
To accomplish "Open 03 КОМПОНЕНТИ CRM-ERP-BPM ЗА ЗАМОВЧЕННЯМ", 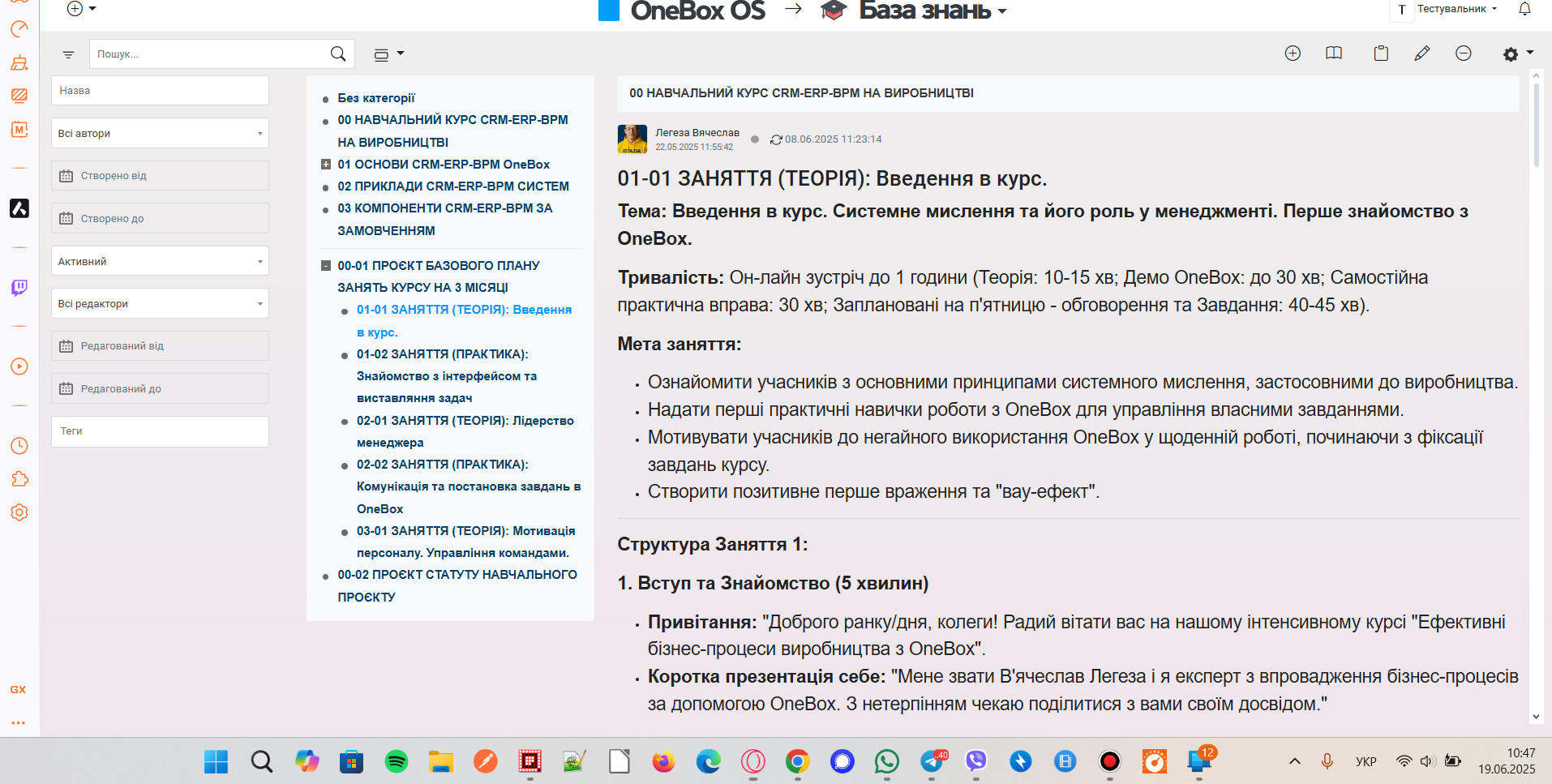I will click(445, 219).
